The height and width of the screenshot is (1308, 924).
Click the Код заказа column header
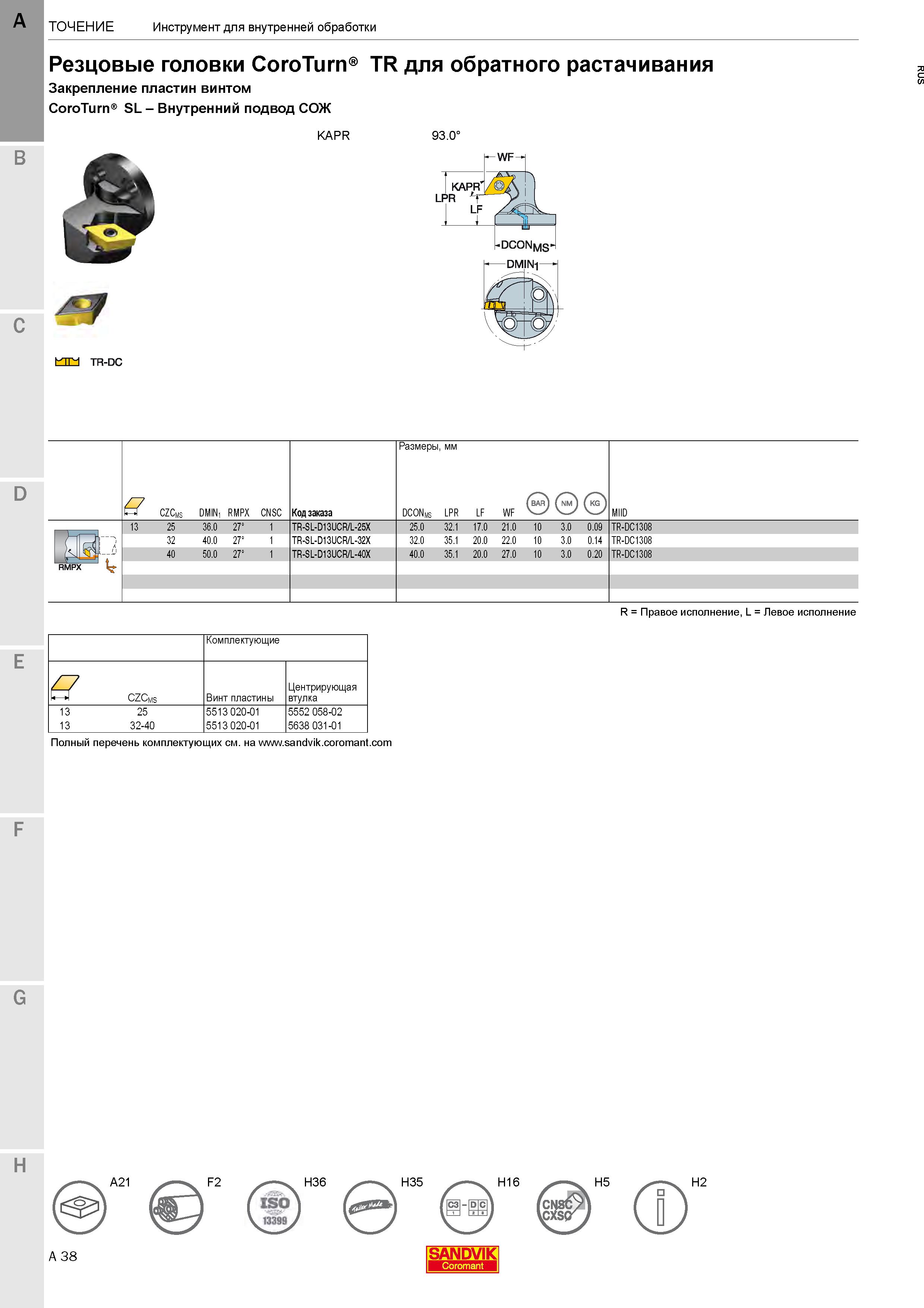[x=312, y=513]
